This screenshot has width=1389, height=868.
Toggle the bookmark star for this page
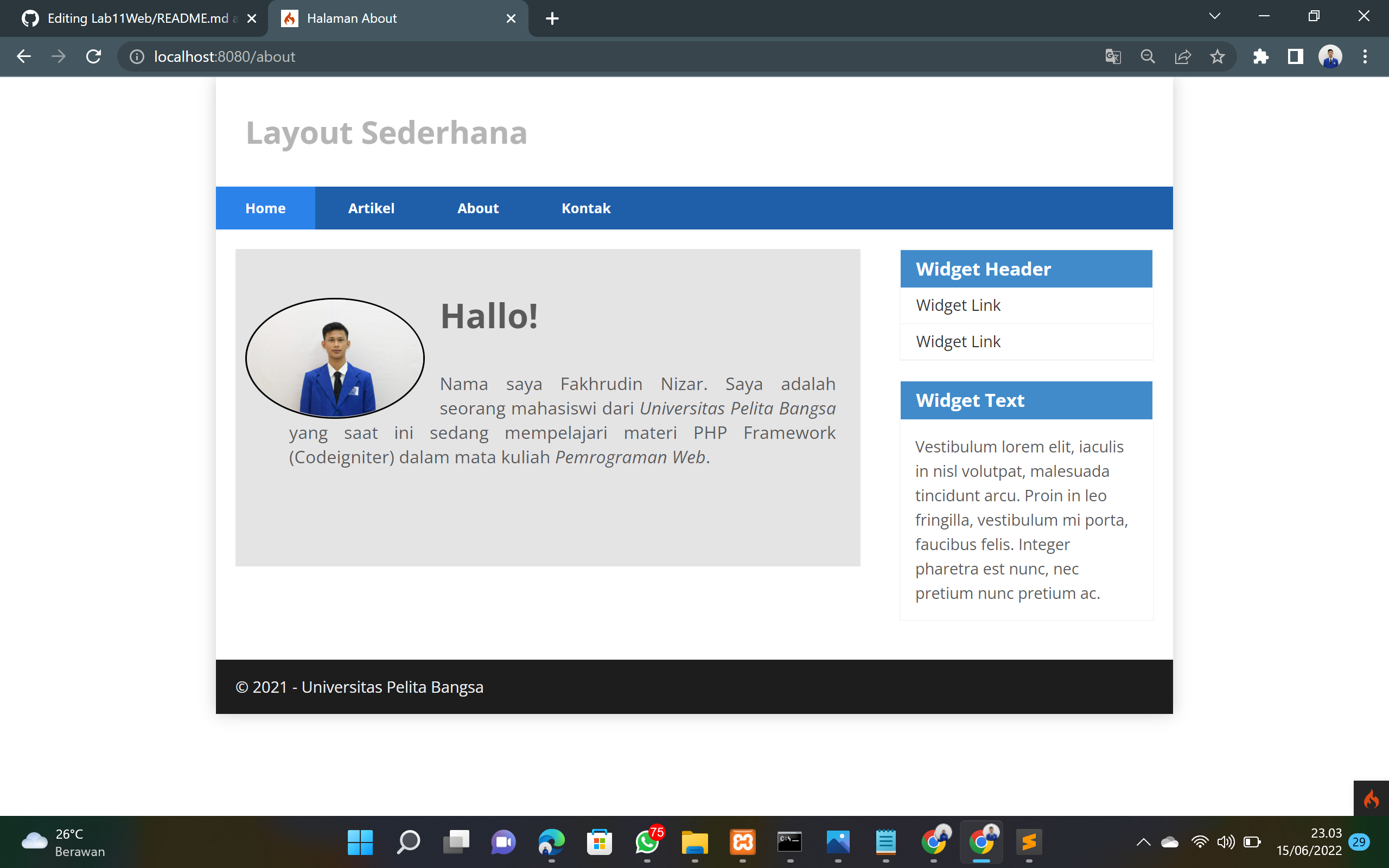pos(1218,56)
